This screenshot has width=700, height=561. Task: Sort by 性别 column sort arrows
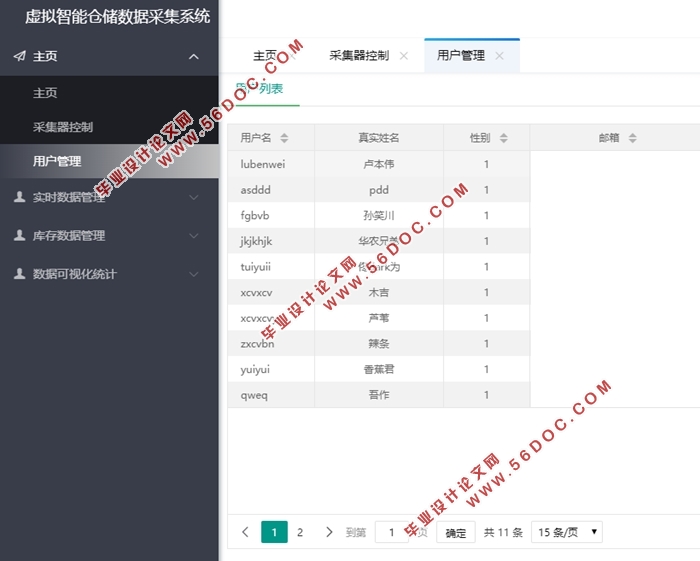coord(503,138)
